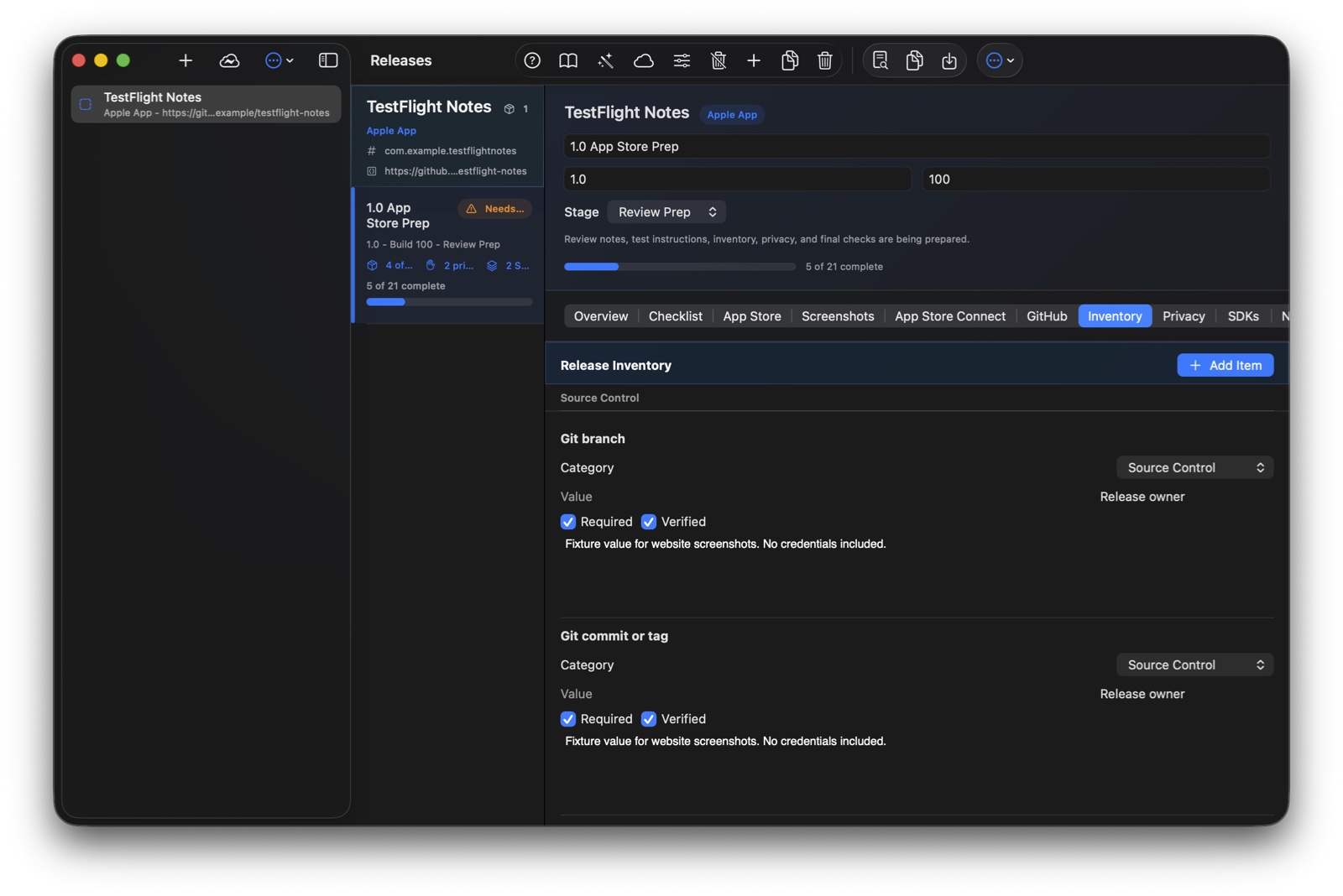1343x896 pixels.
Task: Click the copy documents icon after divider
Action: [x=915, y=60]
